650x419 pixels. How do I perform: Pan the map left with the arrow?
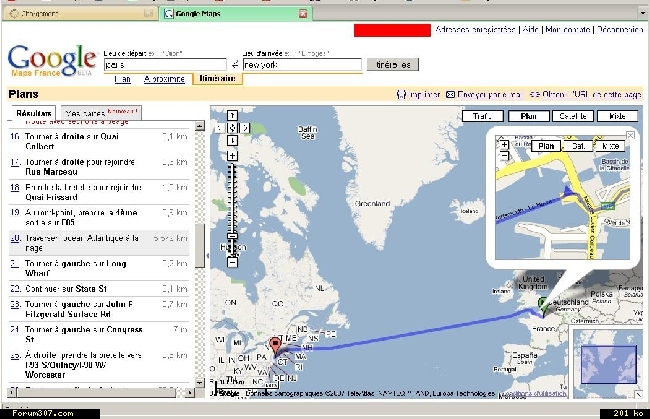pos(220,128)
